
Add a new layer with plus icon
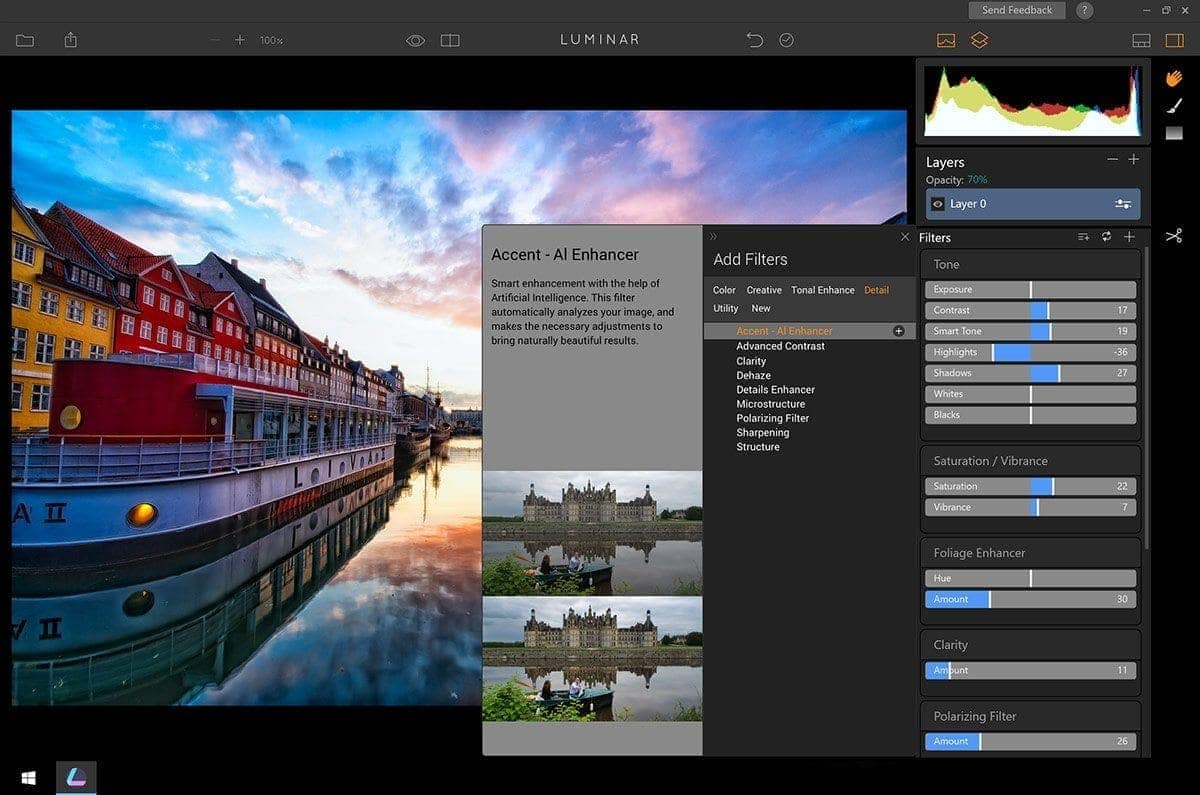pos(1133,160)
